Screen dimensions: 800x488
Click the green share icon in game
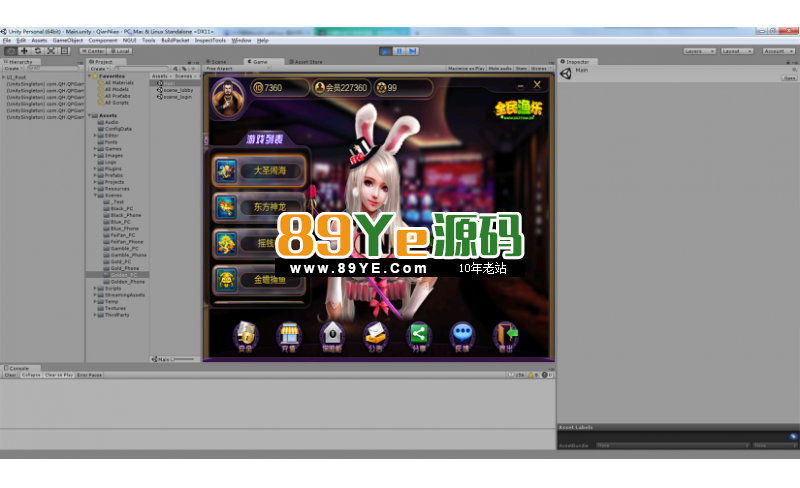[419, 337]
